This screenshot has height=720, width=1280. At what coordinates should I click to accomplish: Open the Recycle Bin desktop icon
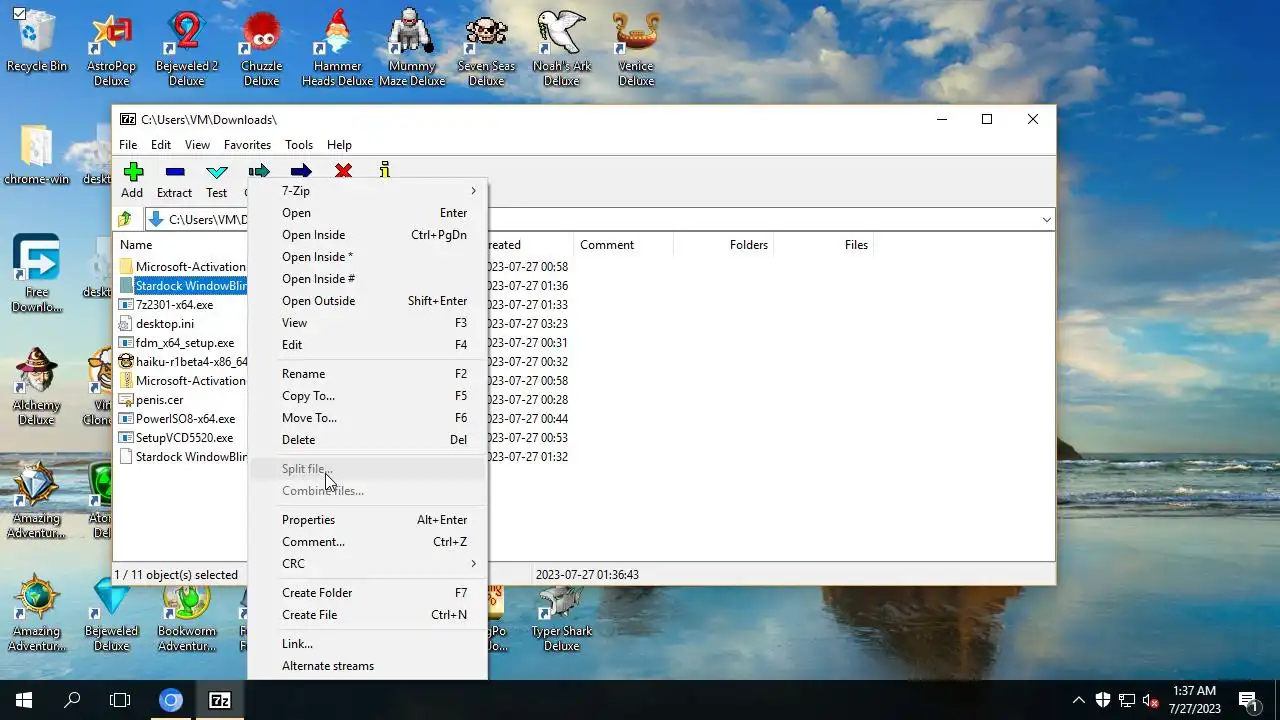(x=37, y=40)
